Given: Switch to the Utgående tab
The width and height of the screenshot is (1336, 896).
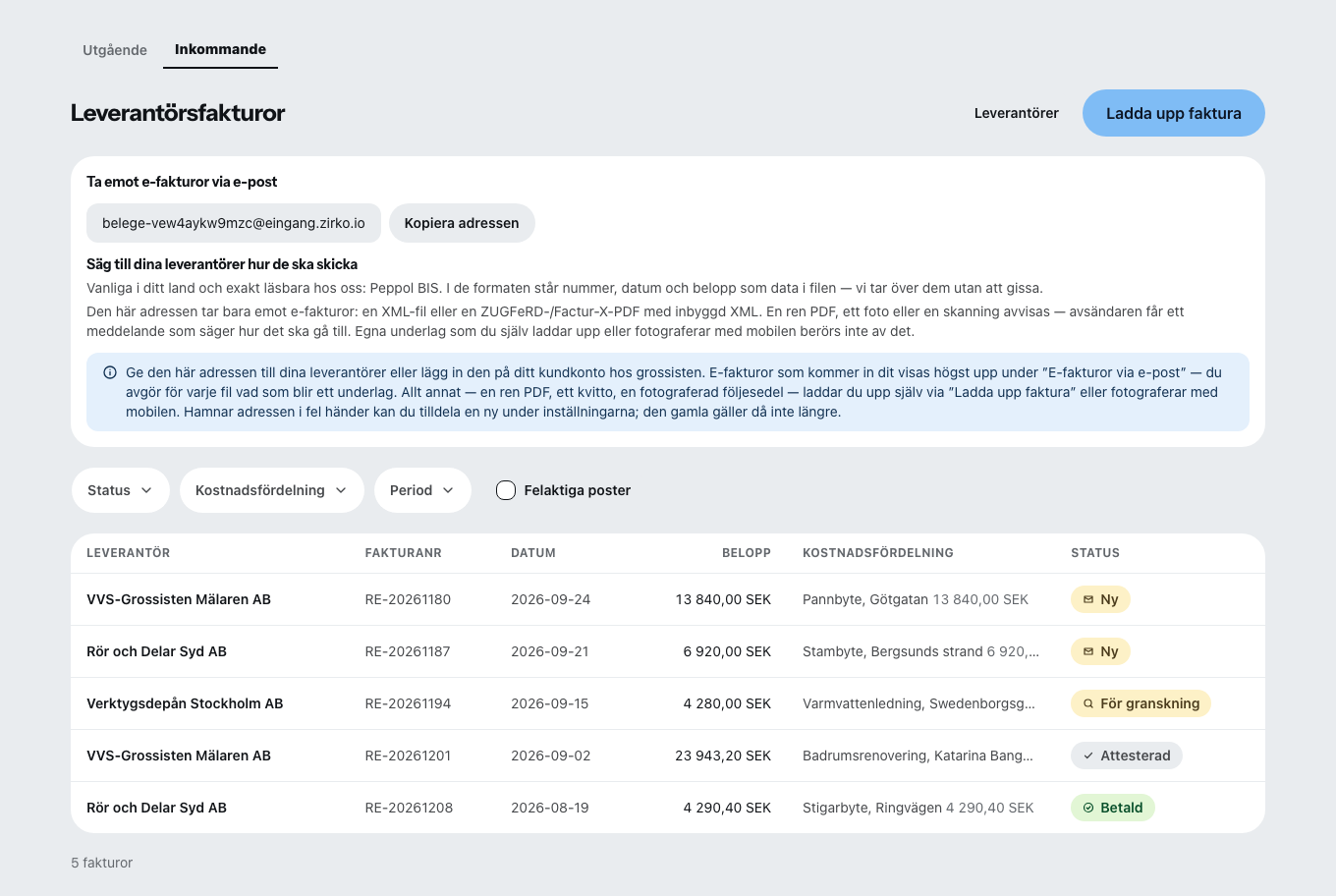Looking at the screenshot, I should pyautogui.click(x=115, y=50).
